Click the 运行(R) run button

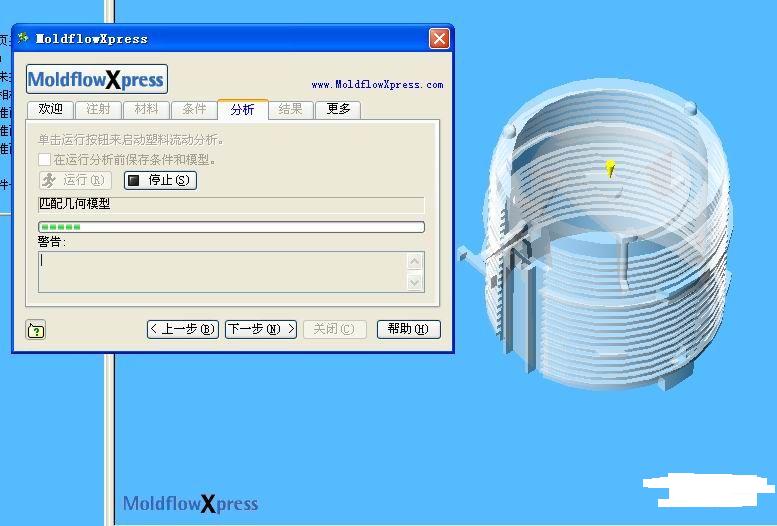(x=75, y=180)
